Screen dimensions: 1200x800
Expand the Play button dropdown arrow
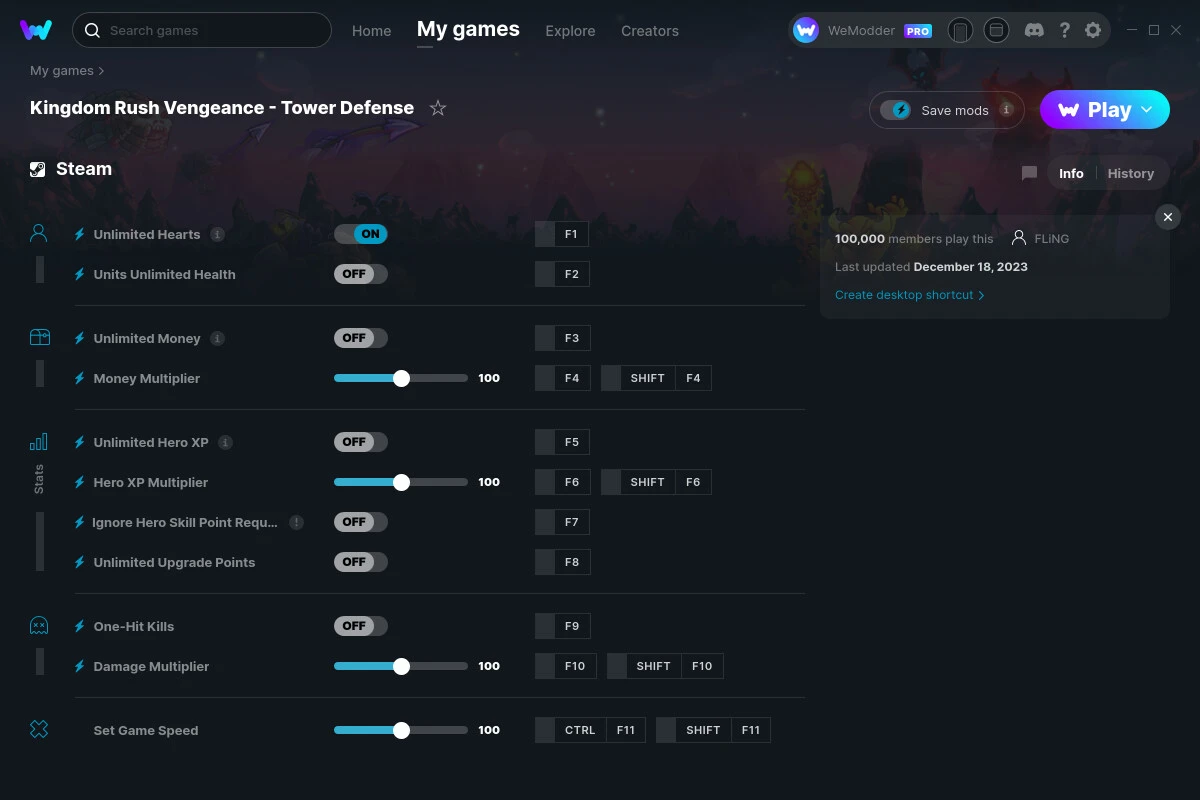click(1147, 110)
